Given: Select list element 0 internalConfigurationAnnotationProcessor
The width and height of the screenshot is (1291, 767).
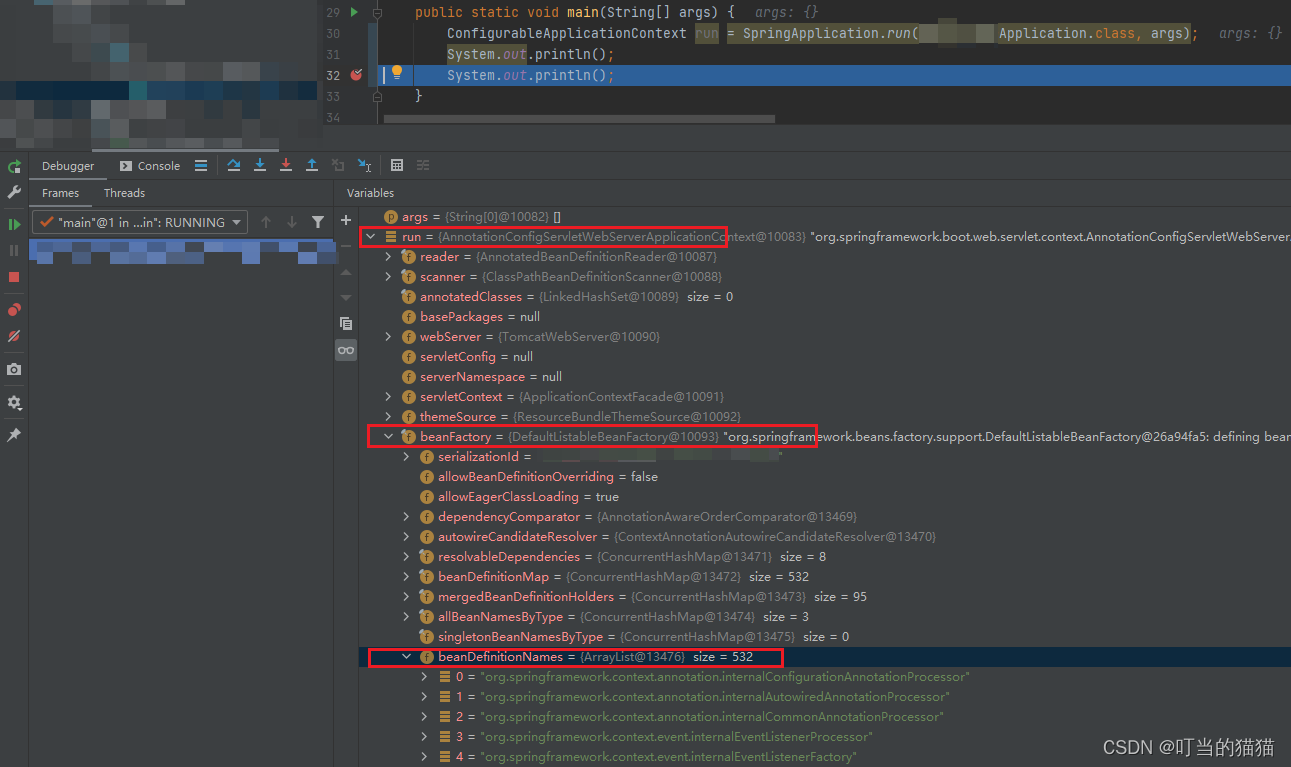Looking at the screenshot, I should pos(825,677).
